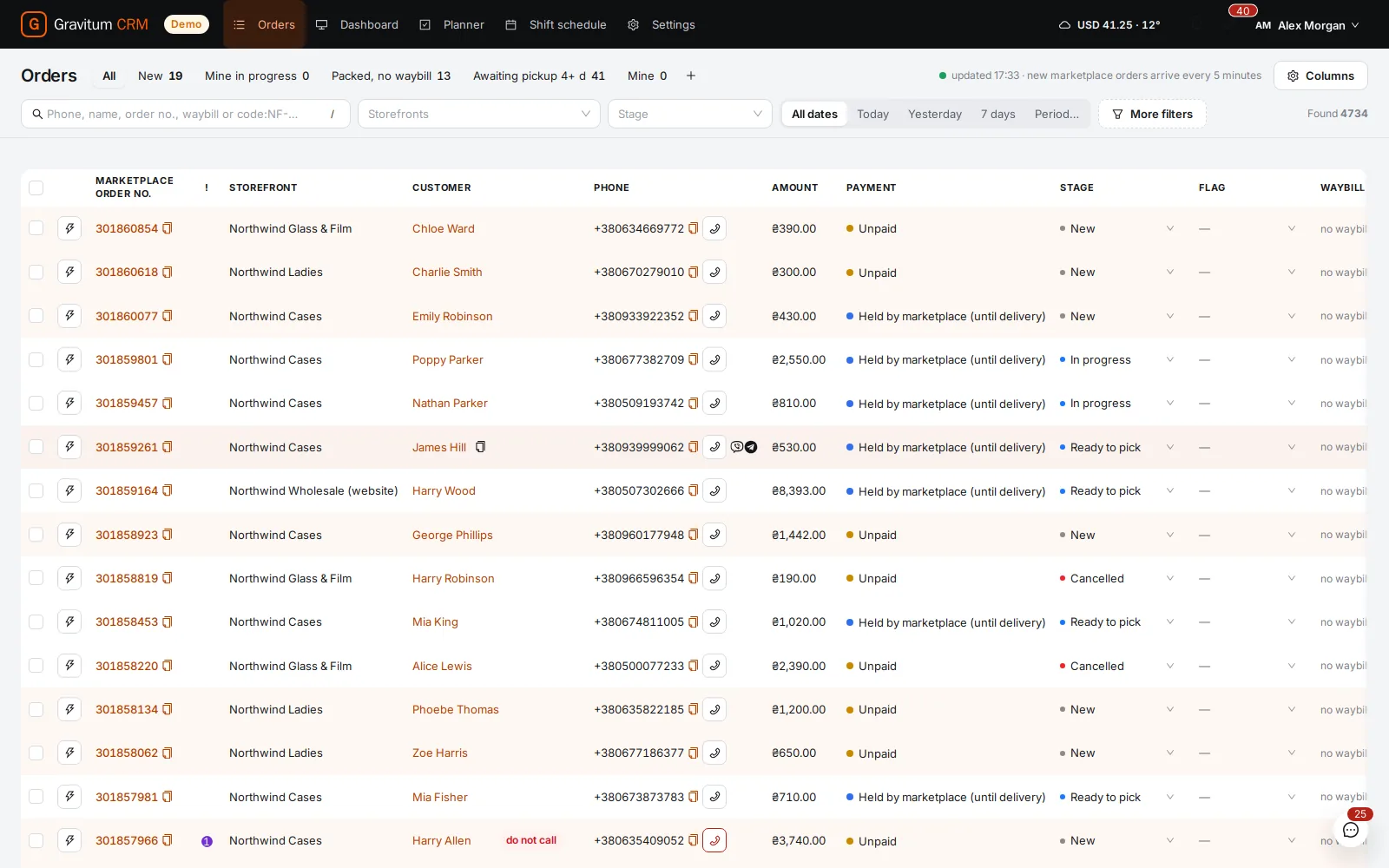Image resolution: width=1389 pixels, height=868 pixels.
Task: Focus the order search input field
Action: pyautogui.click(x=186, y=114)
